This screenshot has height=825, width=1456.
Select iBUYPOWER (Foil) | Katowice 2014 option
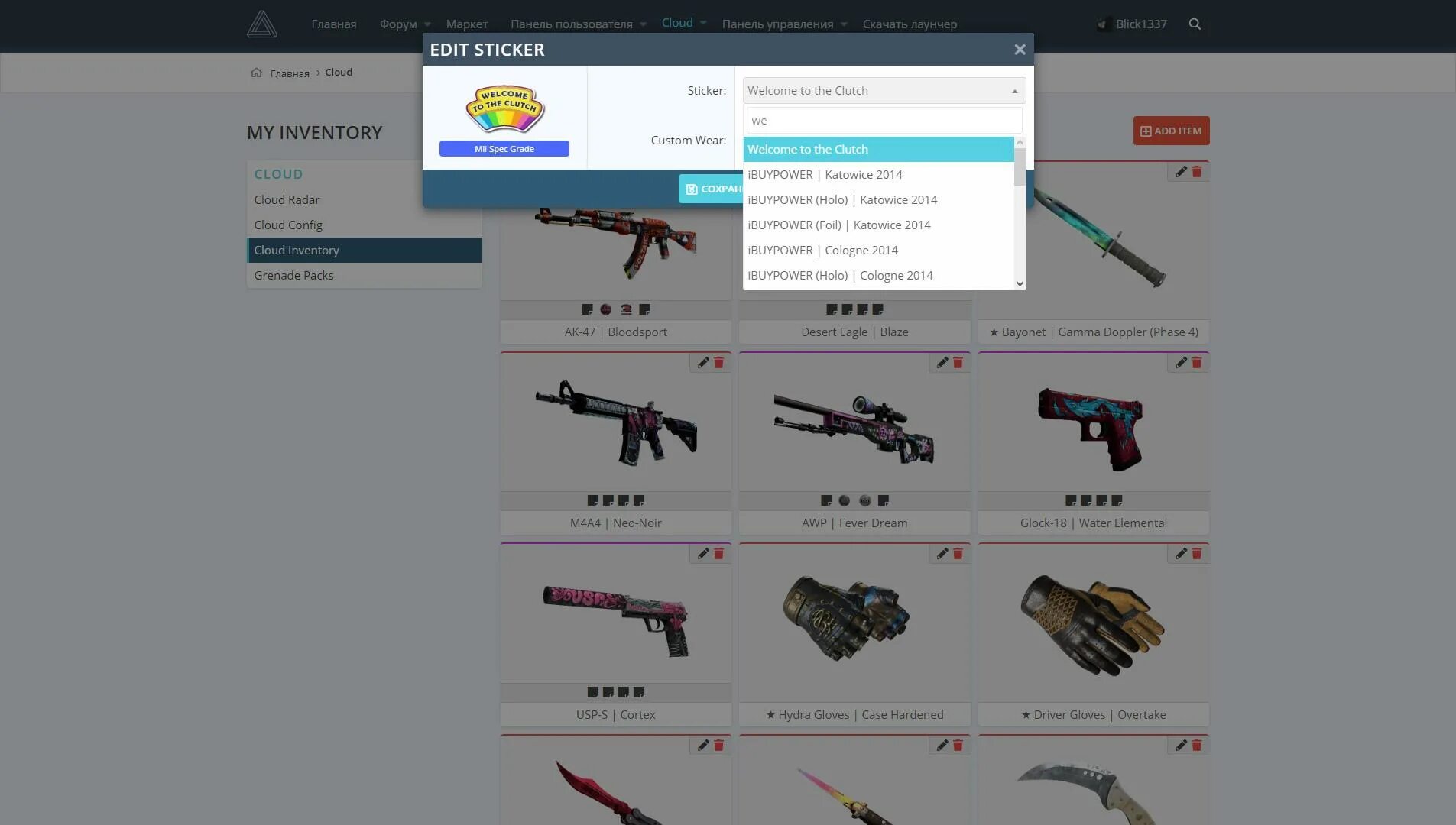(x=878, y=225)
